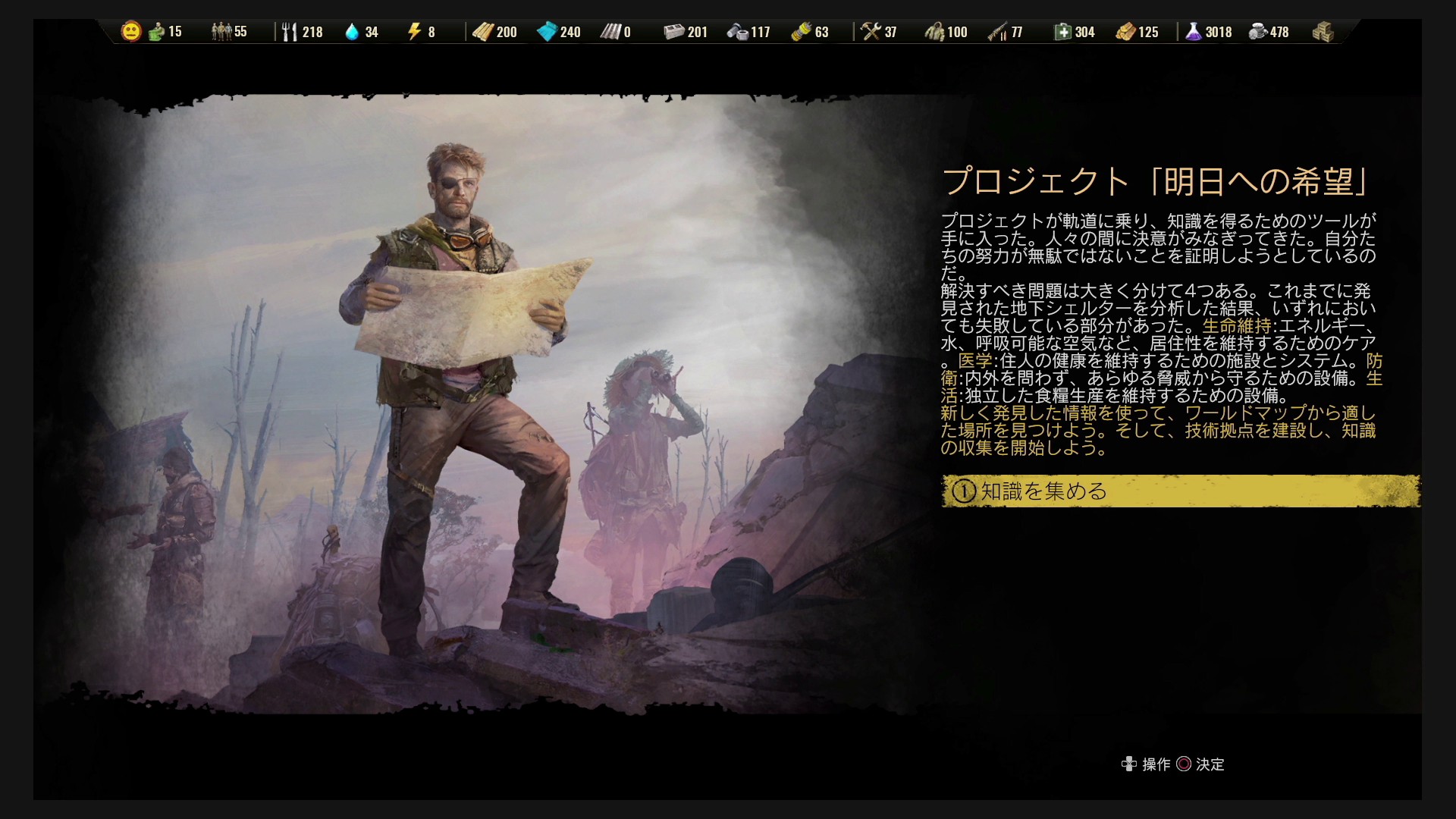Click the population count 55
Viewport: 1456px width, 819px height.
pos(240,32)
